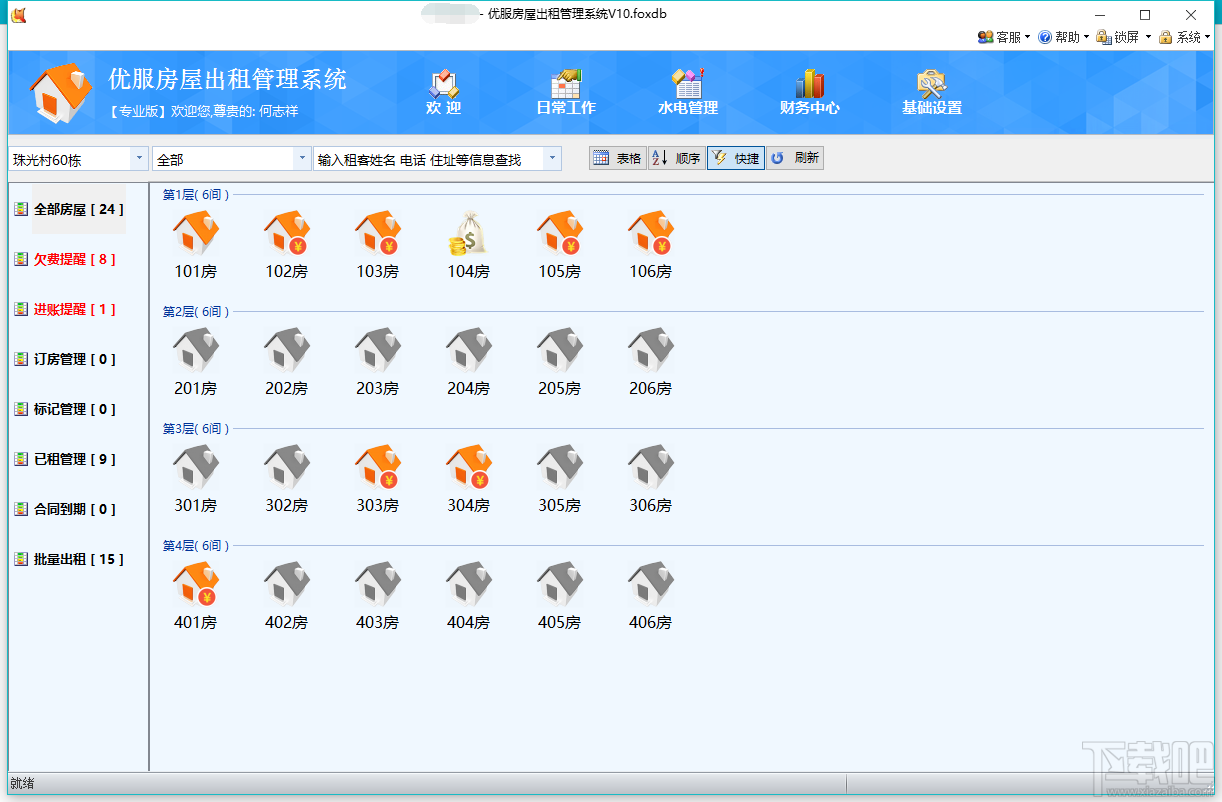Expand the tenant search dropdown arrow

click(552, 159)
